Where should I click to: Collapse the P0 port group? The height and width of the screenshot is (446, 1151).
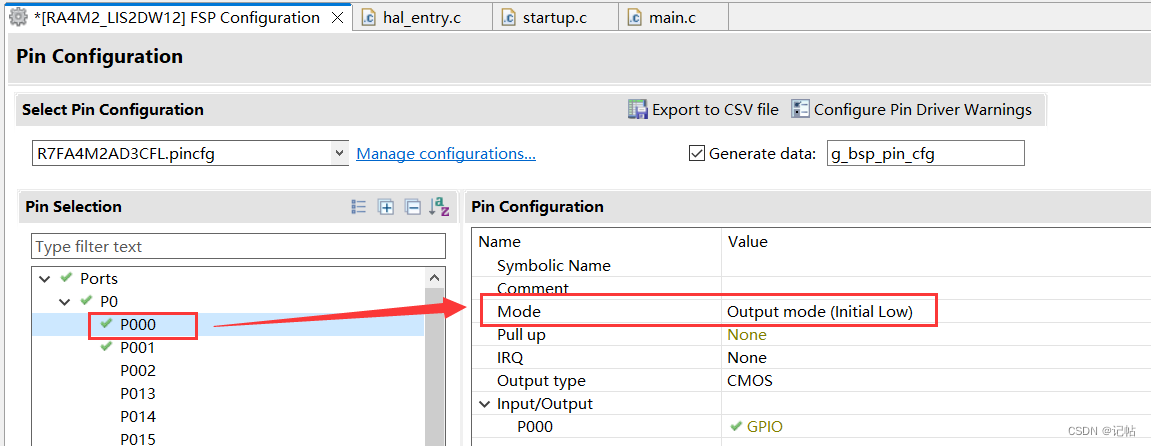pyautogui.click(x=65, y=301)
